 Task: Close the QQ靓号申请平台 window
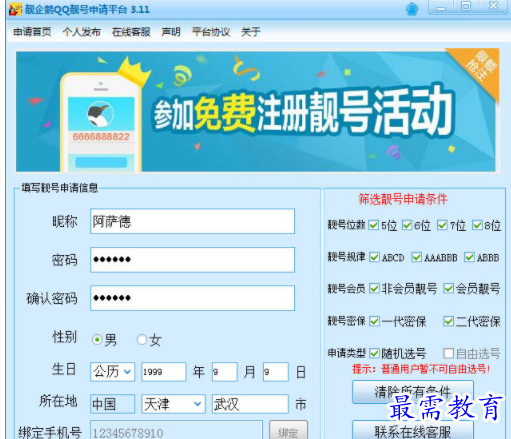[x=493, y=6]
